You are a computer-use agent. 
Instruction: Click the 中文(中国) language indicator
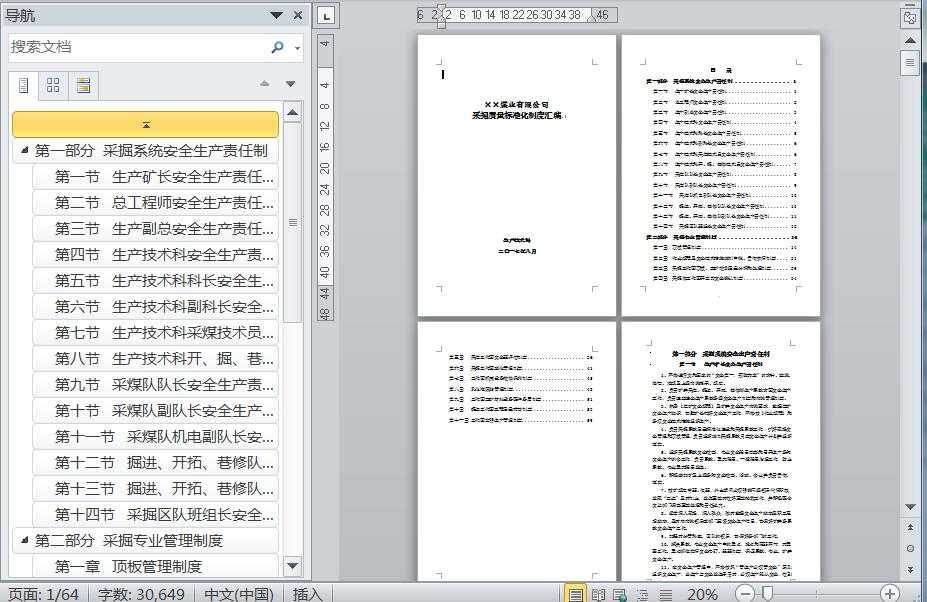tap(239, 594)
